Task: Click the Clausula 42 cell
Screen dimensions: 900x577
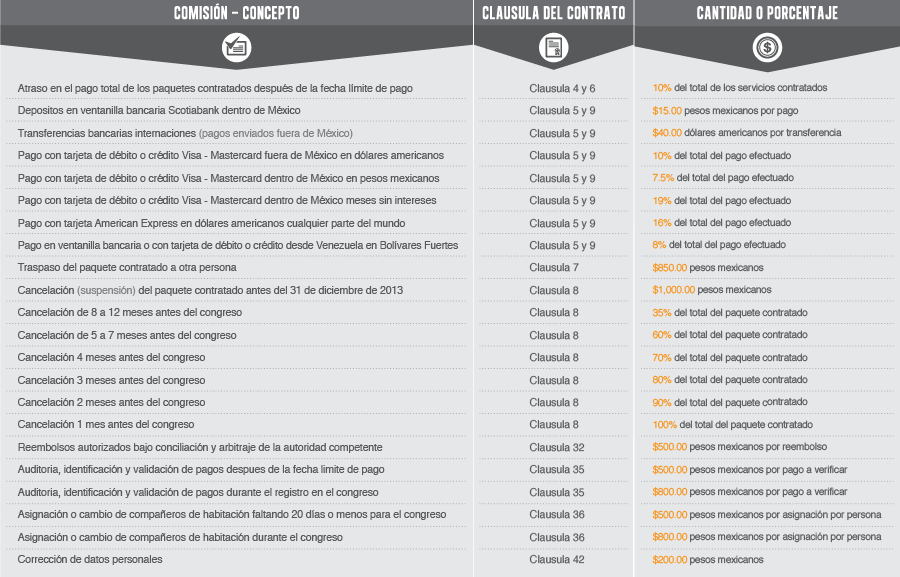Action: tap(557, 560)
